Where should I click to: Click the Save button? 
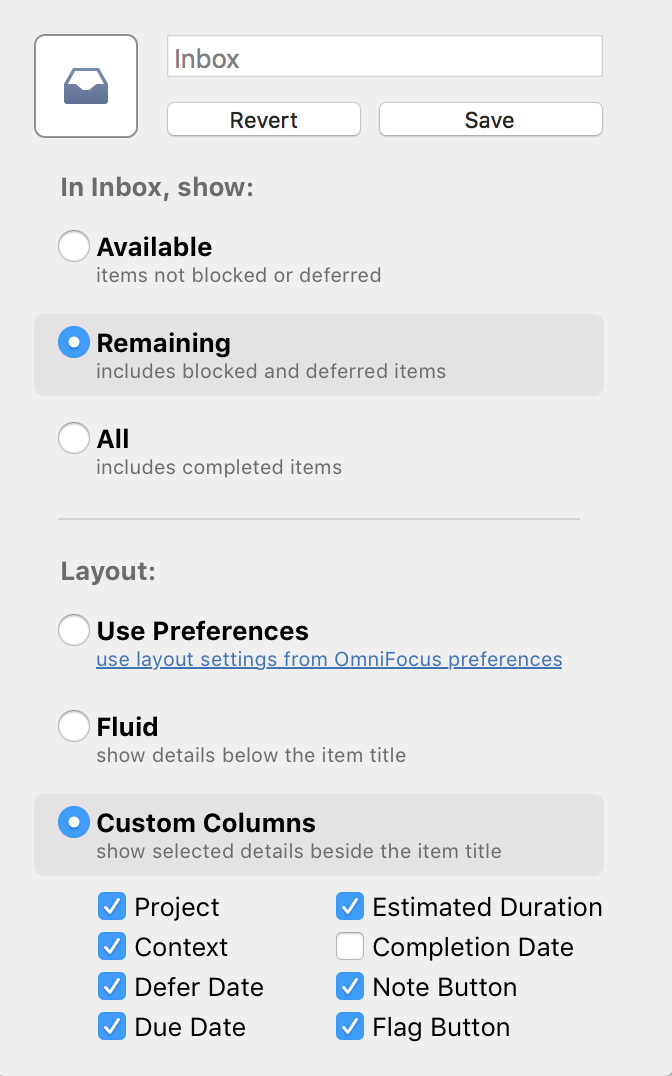coord(490,119)
